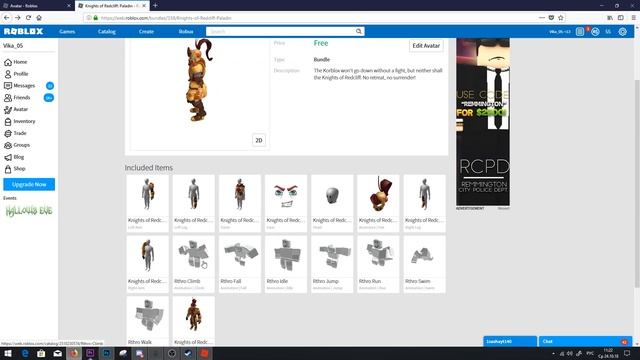Open Robux in the top navigation
The image size is (640, 360).
186,31
